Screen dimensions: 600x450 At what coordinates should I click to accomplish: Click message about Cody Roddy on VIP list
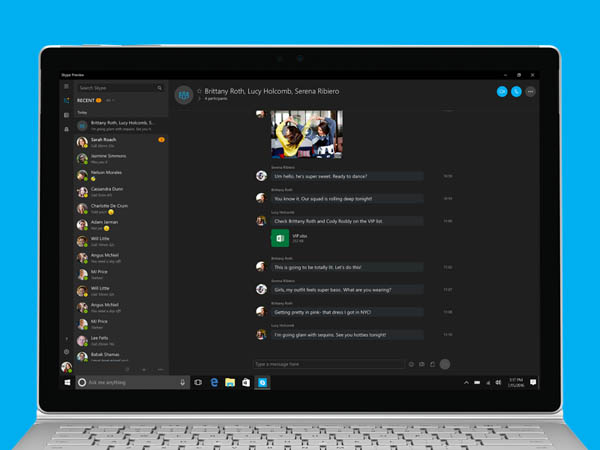pyautogui.click(x=347, y=221)
